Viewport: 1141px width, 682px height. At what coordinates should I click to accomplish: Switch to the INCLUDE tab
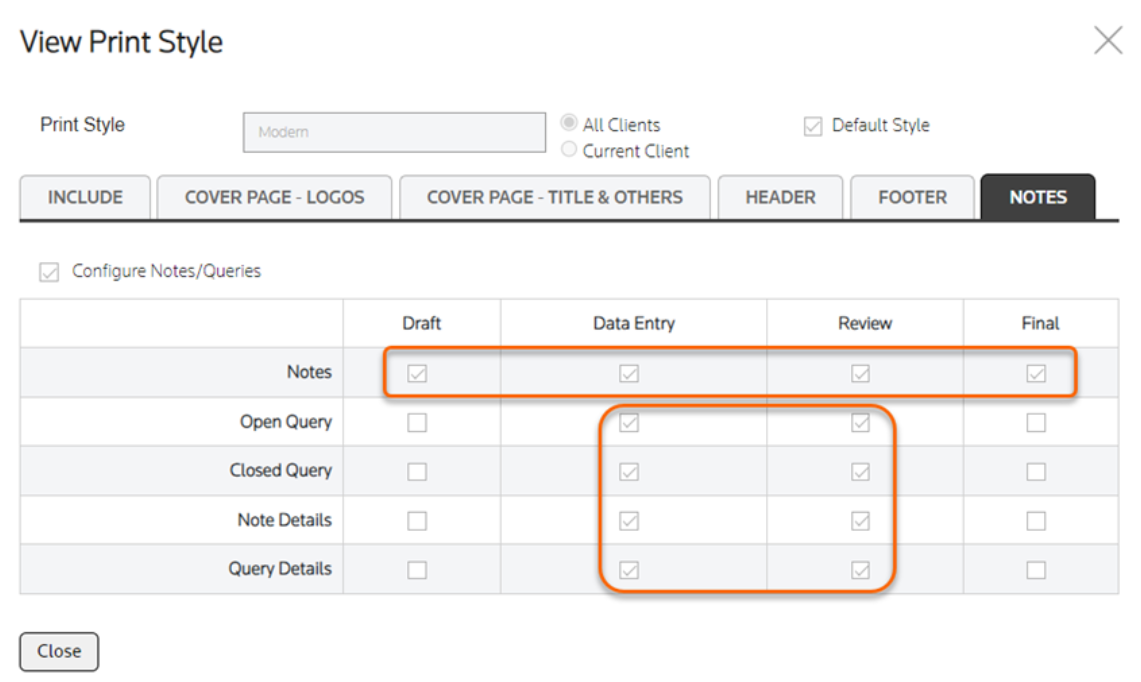click(x=85, y=197)
